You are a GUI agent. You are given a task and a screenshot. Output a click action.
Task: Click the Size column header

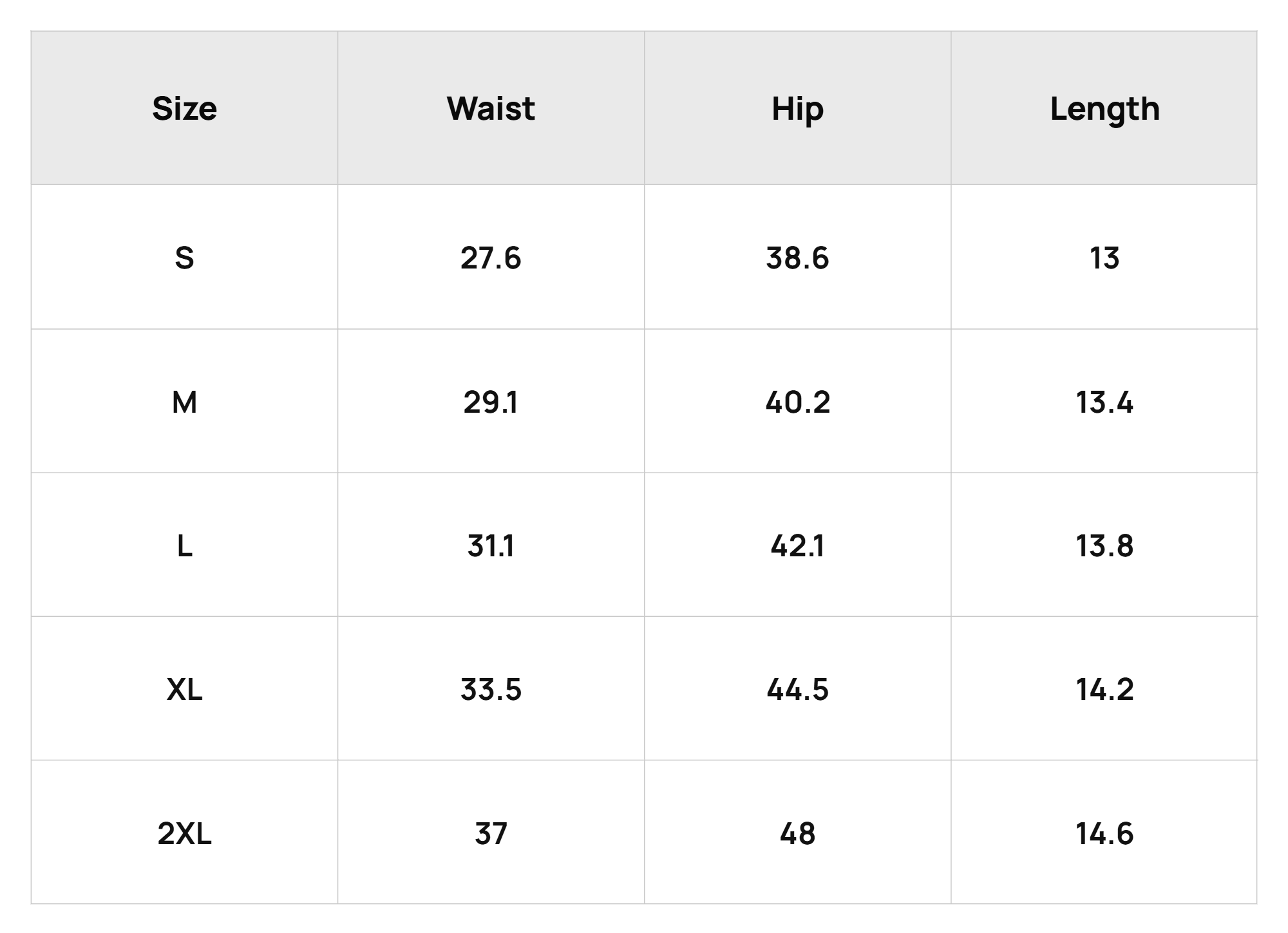(x=184, y=108)
